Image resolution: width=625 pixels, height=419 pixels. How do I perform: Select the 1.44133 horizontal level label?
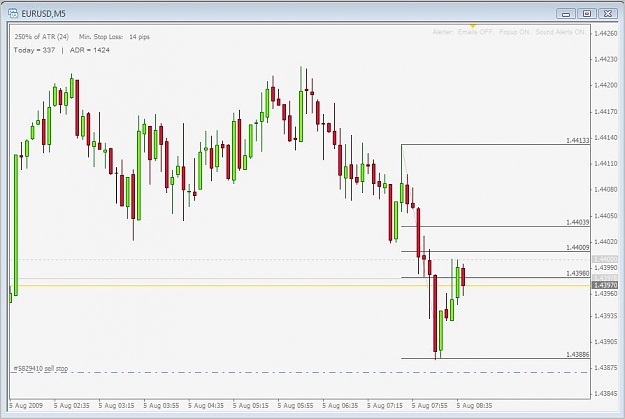point(578,140)
